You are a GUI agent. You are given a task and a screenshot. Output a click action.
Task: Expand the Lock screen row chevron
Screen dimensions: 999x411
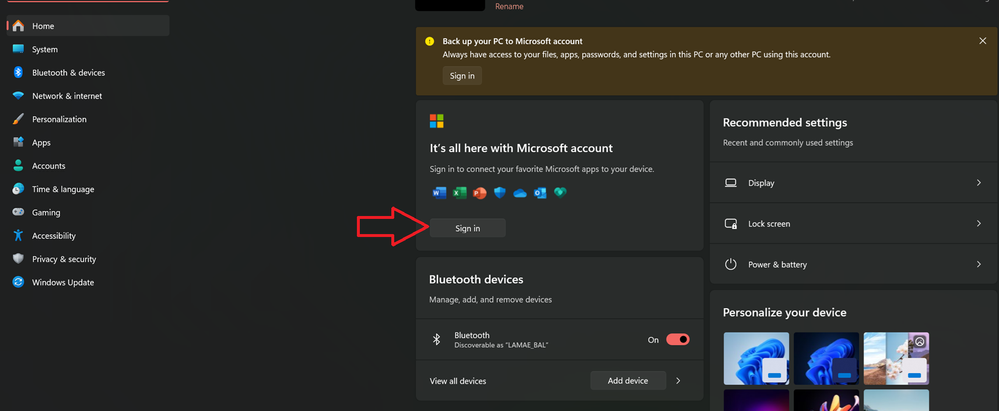[979, 224]
